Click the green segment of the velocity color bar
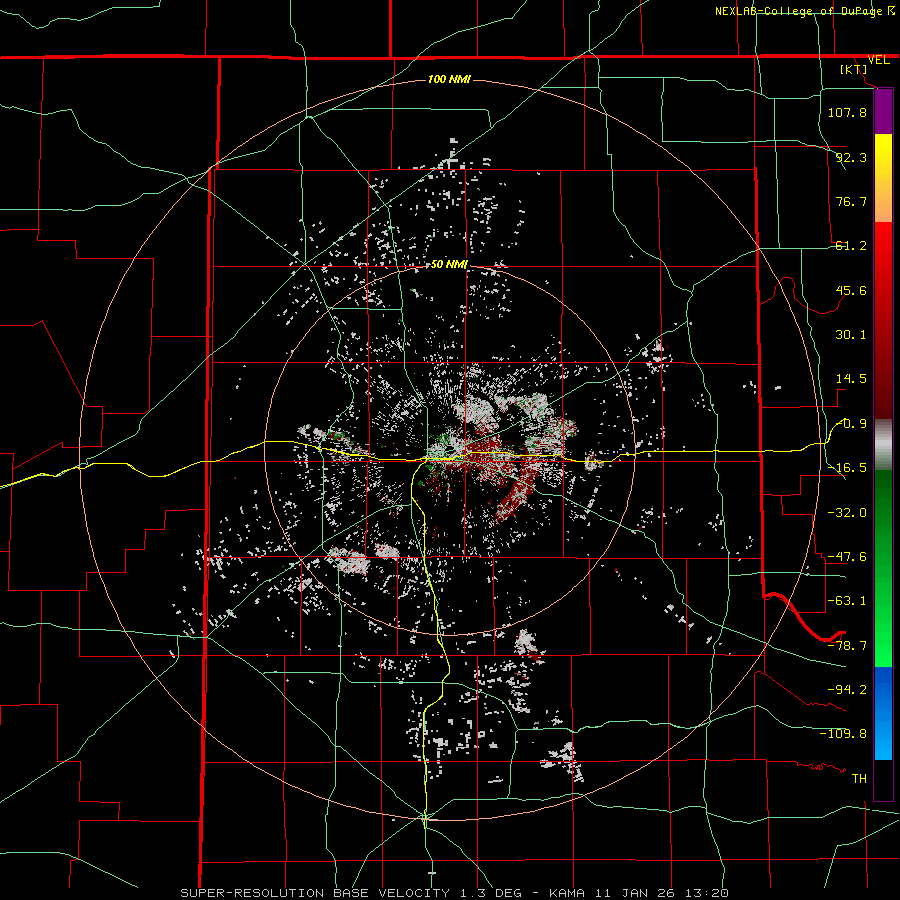Image resolution: width=900 pixels, height=900 pixels. [883, 568]
